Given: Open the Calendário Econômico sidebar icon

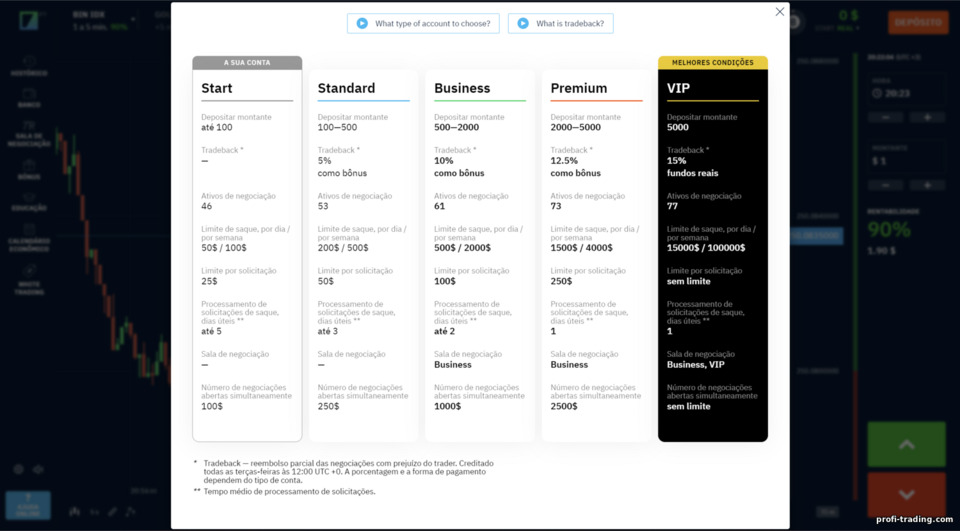Looking at the screenshot, I should pos(29,238).
